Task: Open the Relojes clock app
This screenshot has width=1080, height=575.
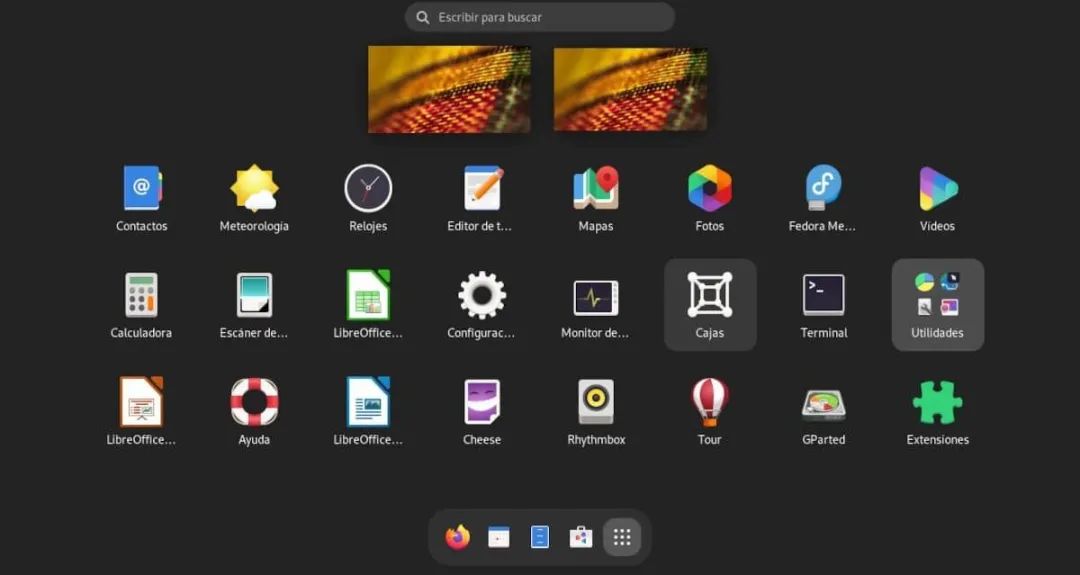Action: click(368, 188)
